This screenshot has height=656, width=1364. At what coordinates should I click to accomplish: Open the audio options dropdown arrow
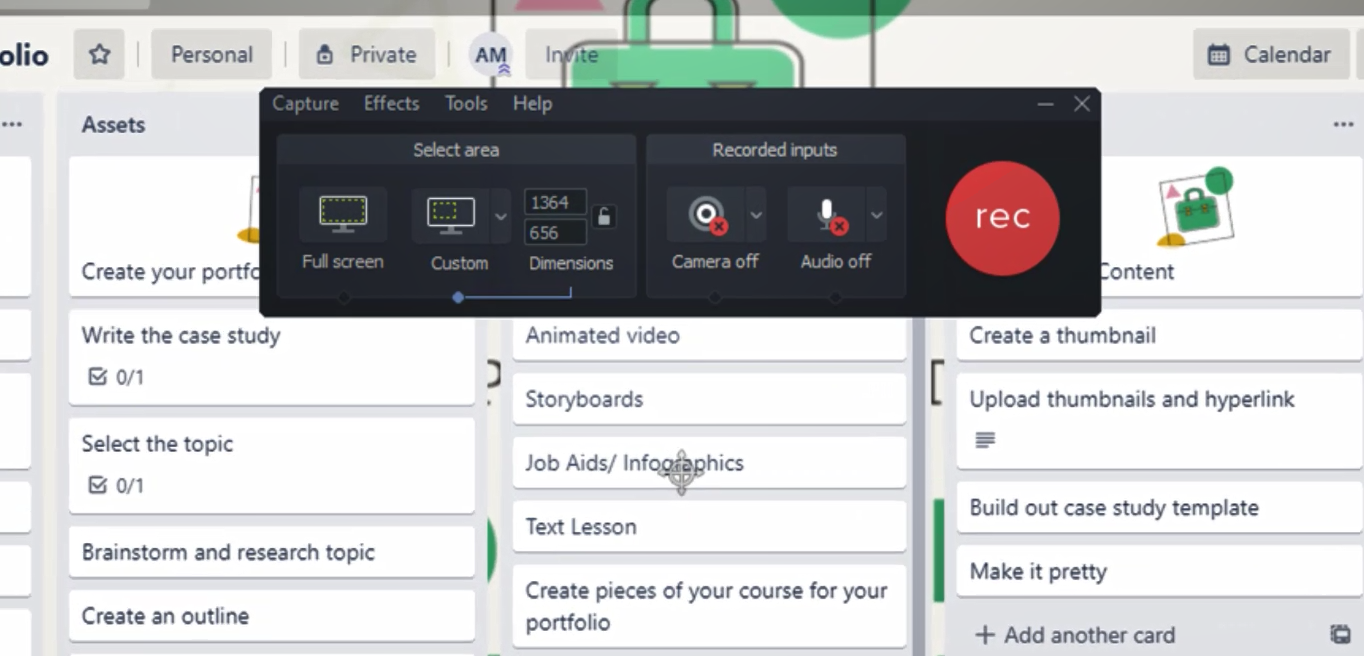(x=876, y=215)
